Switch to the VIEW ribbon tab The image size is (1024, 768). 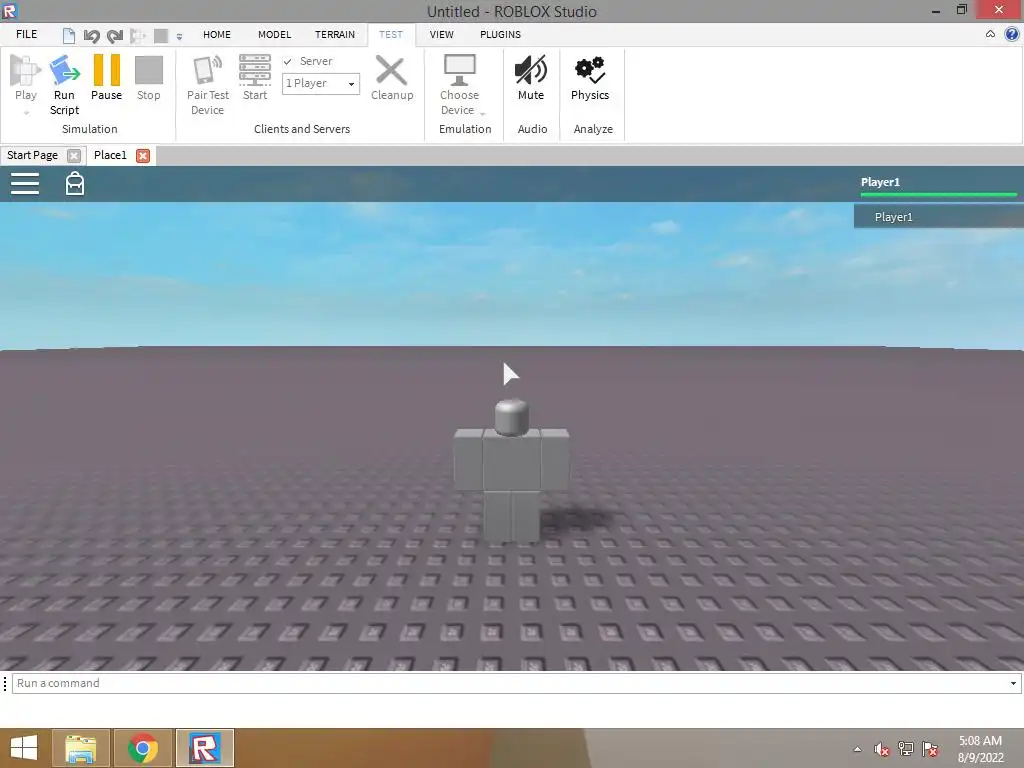coord(441,35)
